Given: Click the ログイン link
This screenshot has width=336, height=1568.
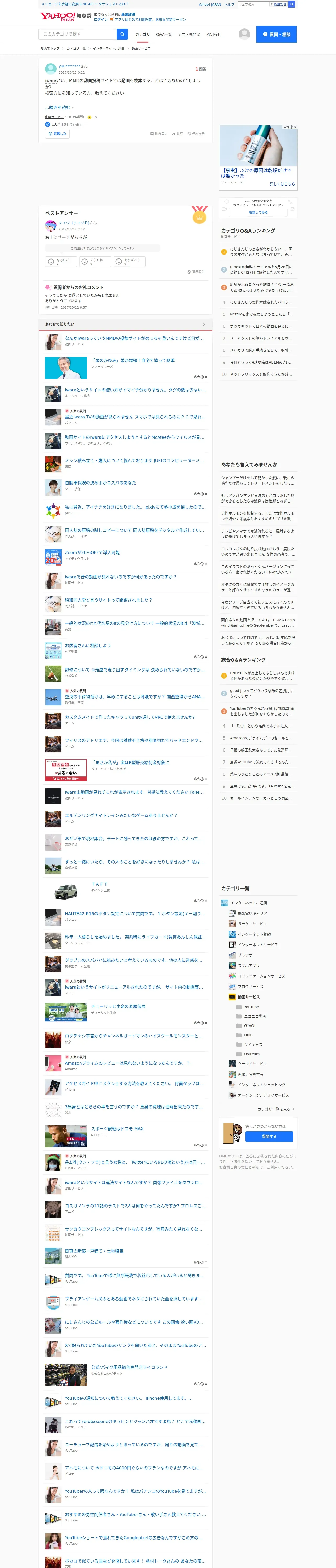Looking at the screenshot, I should [101, 20].
